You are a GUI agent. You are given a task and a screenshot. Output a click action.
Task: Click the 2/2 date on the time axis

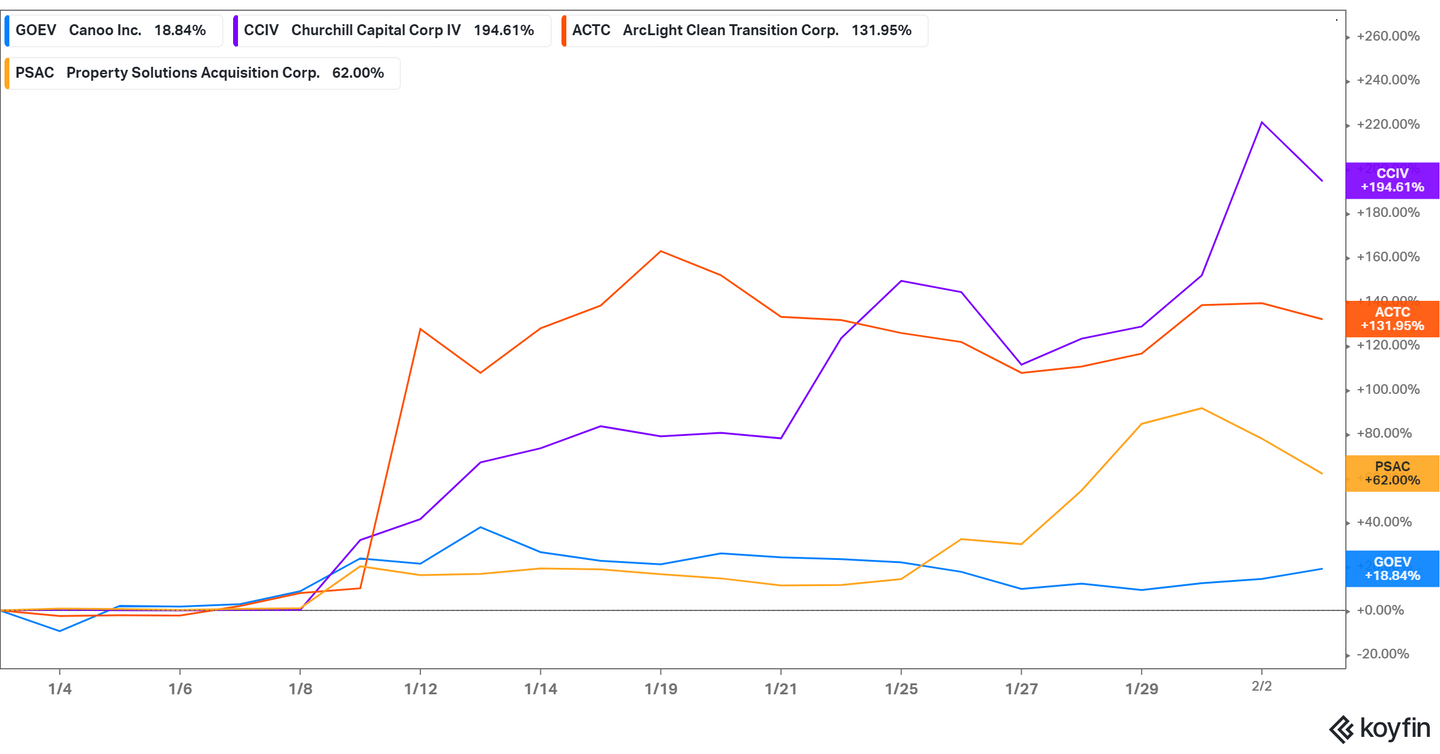(1262, 686)
